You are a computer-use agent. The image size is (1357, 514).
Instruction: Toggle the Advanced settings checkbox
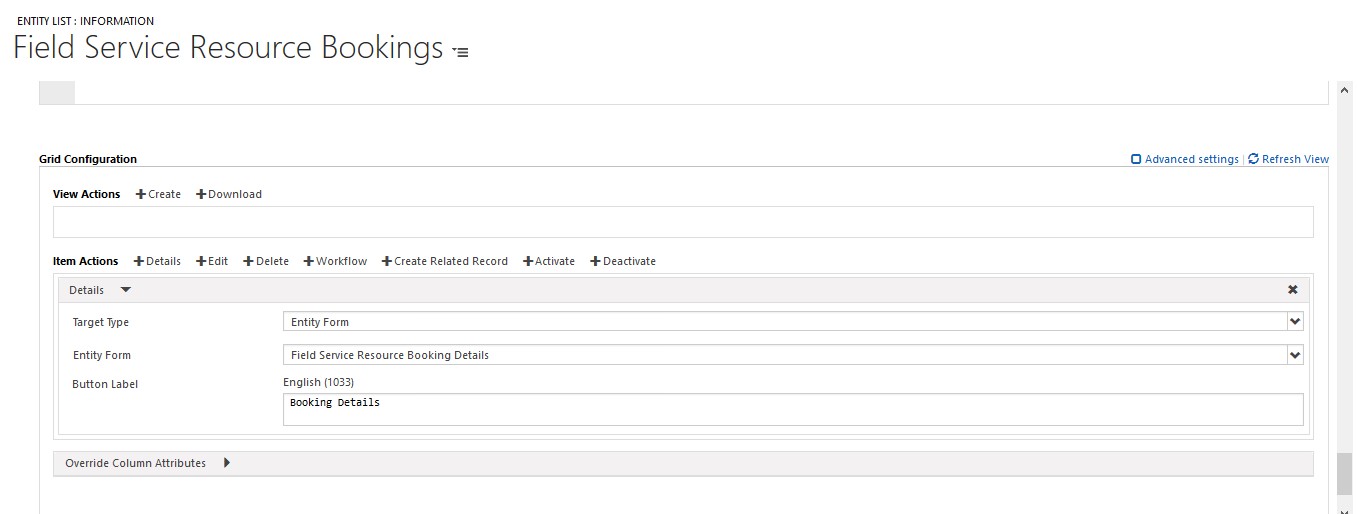click(1136, 159)
